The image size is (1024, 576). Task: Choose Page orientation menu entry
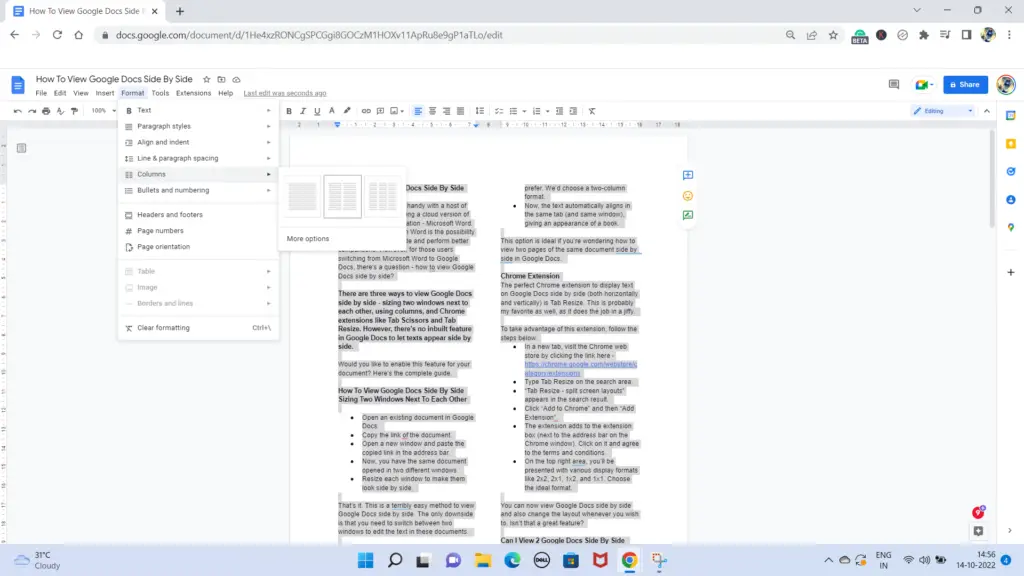click(198, 247)
